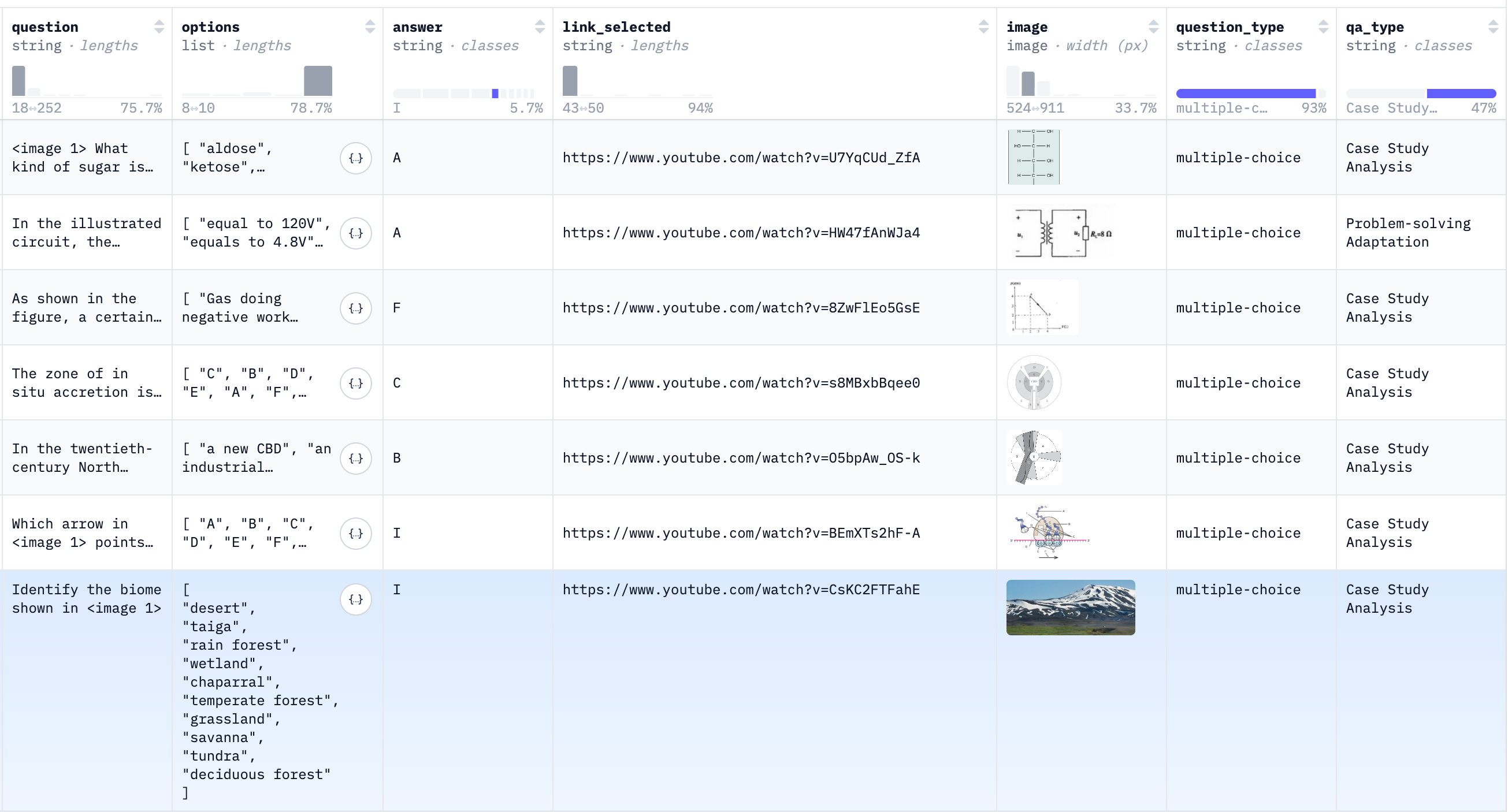The image size is (1508, 812).
Task: Click the multiple-choice distribution bar
Action: point(1246,92)
